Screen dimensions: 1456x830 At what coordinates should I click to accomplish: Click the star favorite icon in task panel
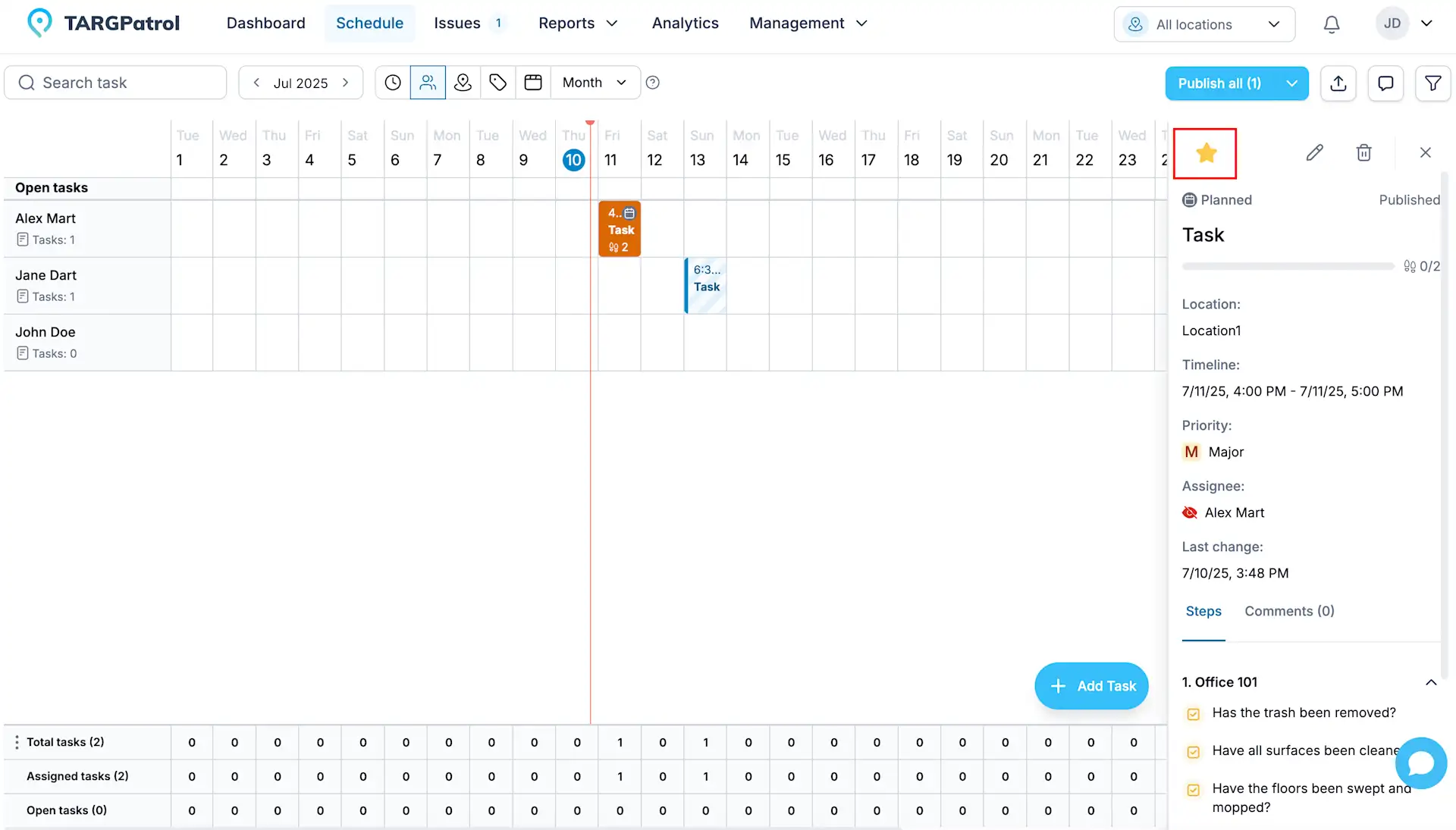(x=1206, y=154)
